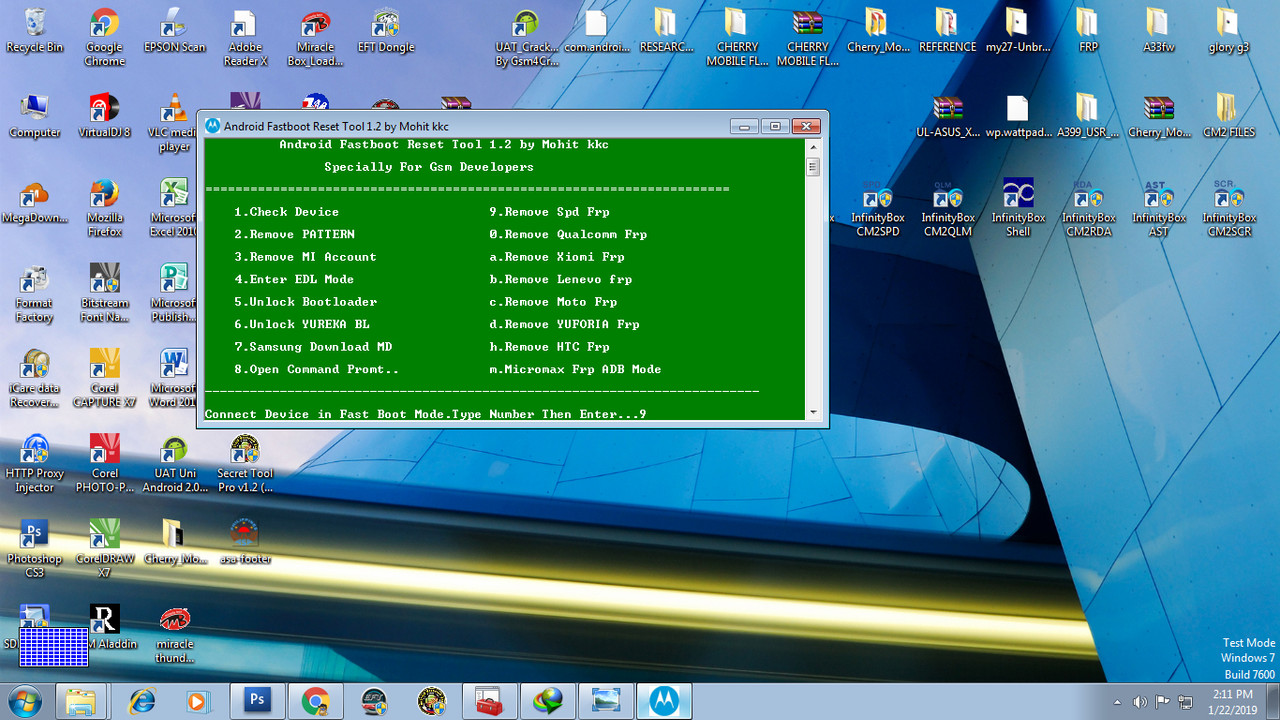Click the '9.Remove Spd Frp' line
The height and width of the screenshot is (720, 1280).
coord(549,212)
